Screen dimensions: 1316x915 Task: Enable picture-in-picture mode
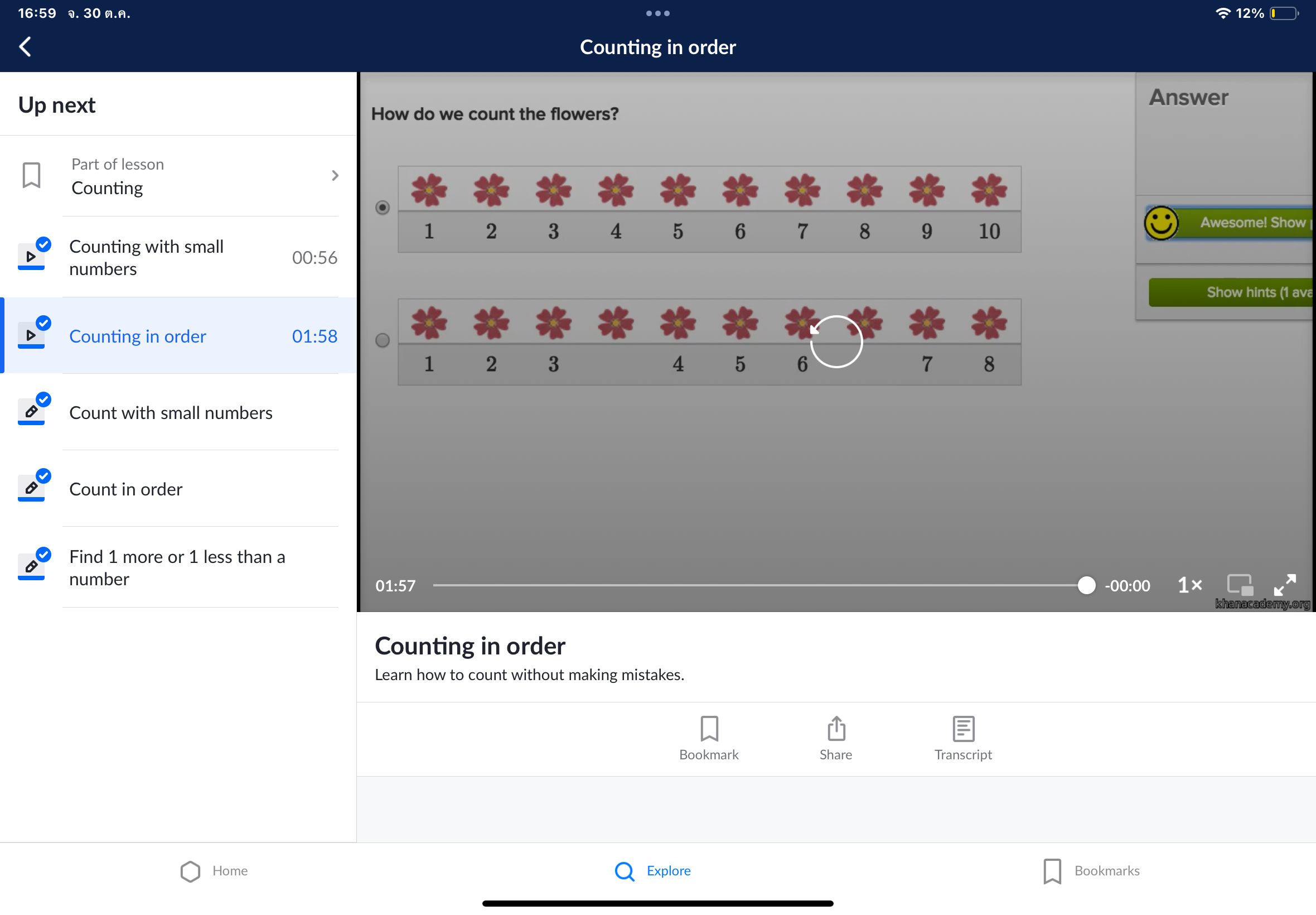pyautogui.click(x=1239, y=585)
